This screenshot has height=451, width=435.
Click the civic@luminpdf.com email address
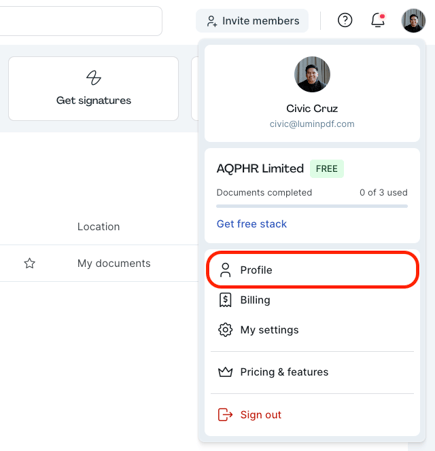point(312,124)
